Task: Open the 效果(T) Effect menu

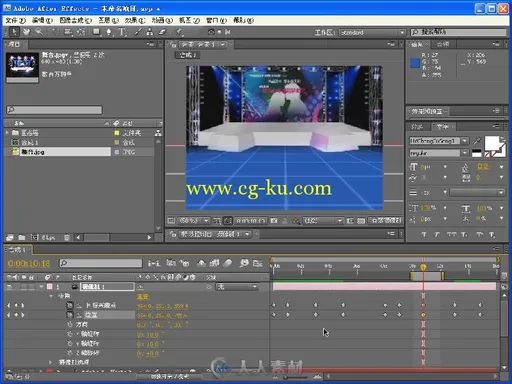Action: point(135,20)
